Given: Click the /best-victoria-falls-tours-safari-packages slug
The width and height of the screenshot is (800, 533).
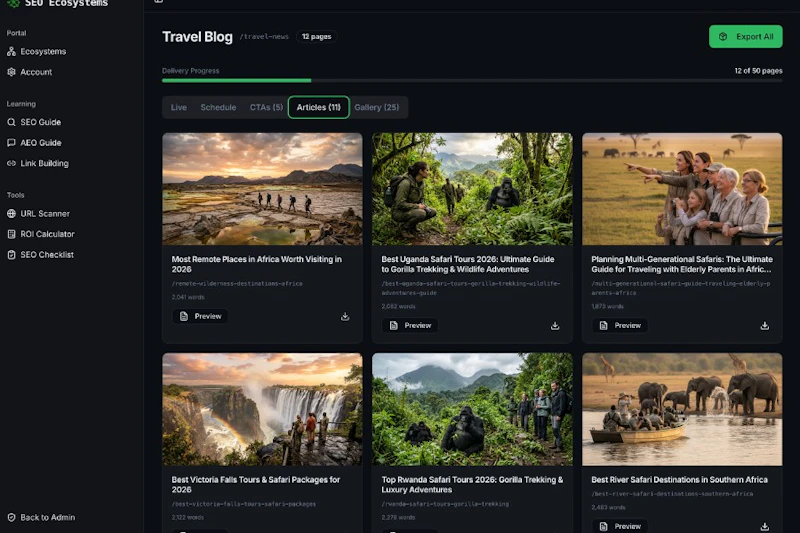Looking at the screenshot, I should [x=244, y=504].
